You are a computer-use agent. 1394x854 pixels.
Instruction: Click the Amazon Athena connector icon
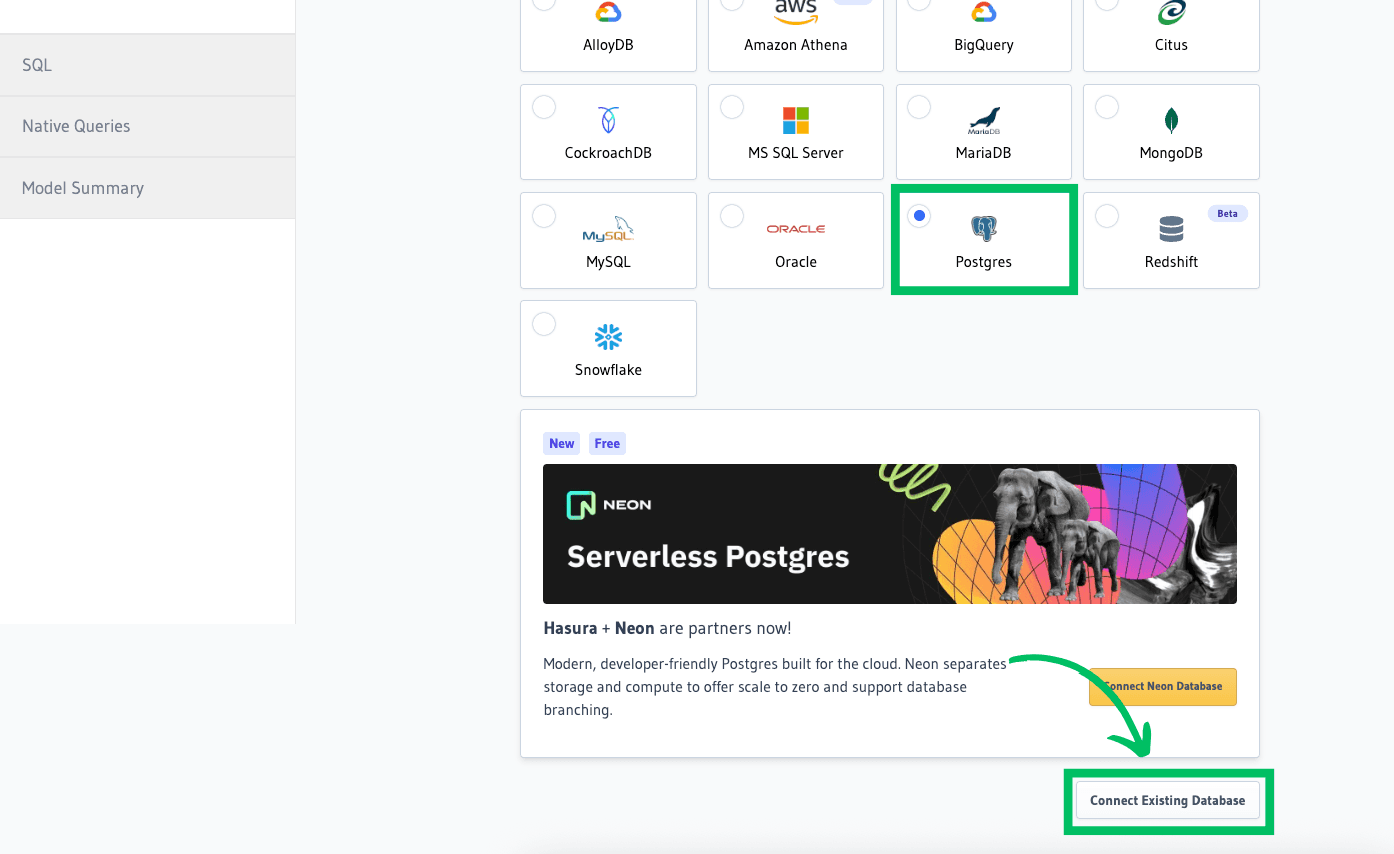pyautogui.click(x=795, y=10)
